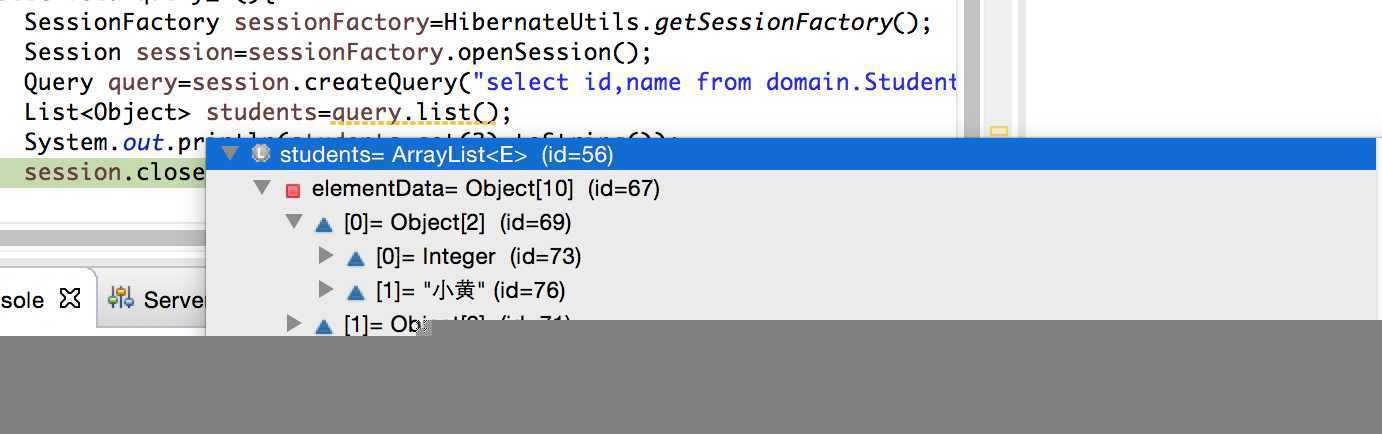Click the Console tab X icon
Image resolution: width=1382 pixels, height=434 pixels.
pyautogui.click(x=69, y=298)
